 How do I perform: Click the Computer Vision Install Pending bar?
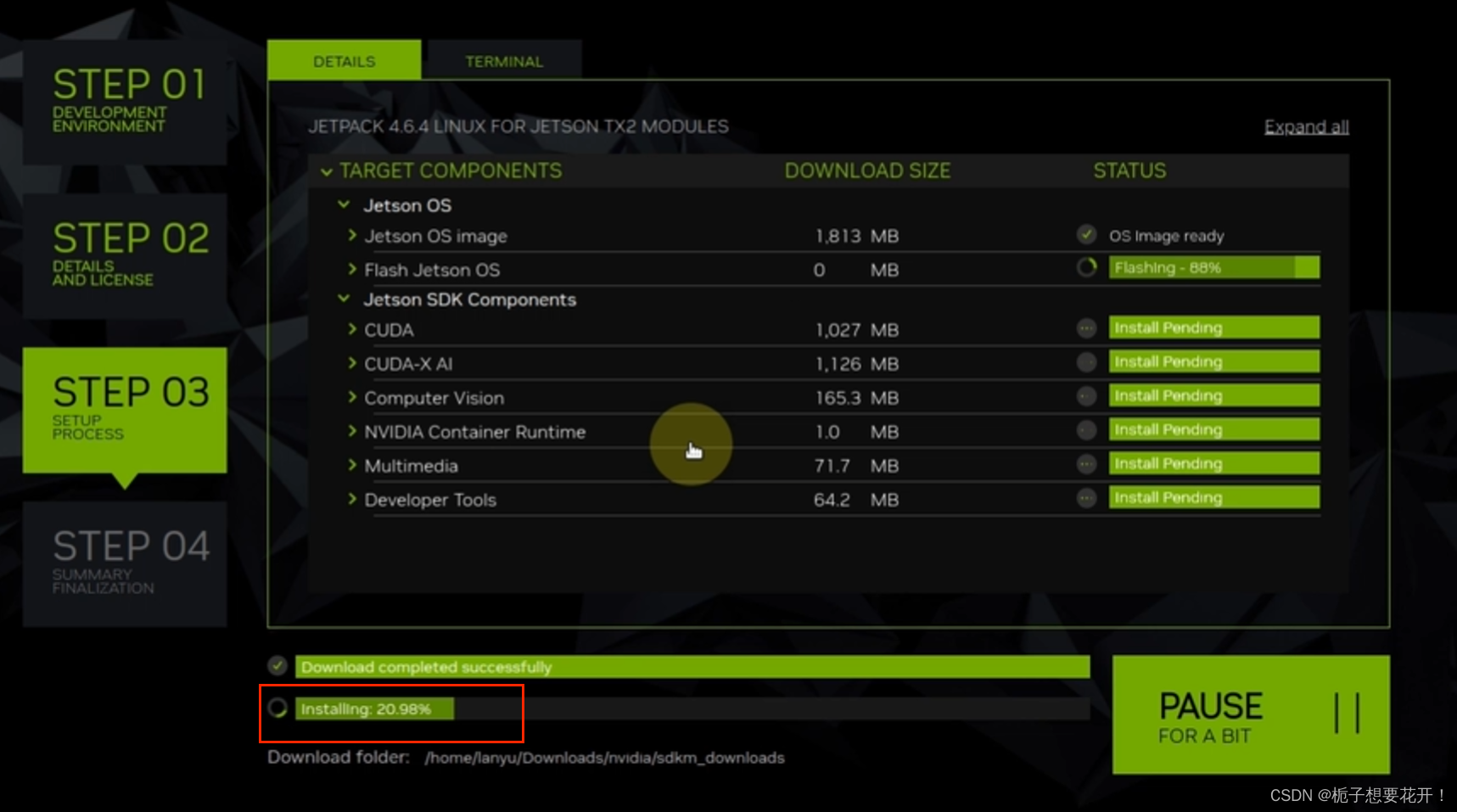[x=1213, y=395]
